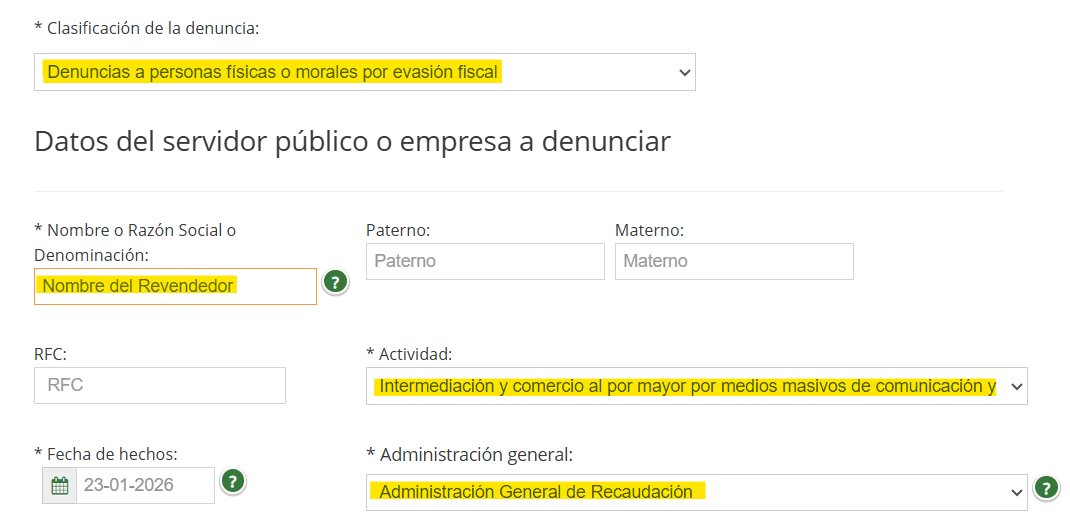
Task: Click the Fecha de hechos date field
Action: point(145,486)
